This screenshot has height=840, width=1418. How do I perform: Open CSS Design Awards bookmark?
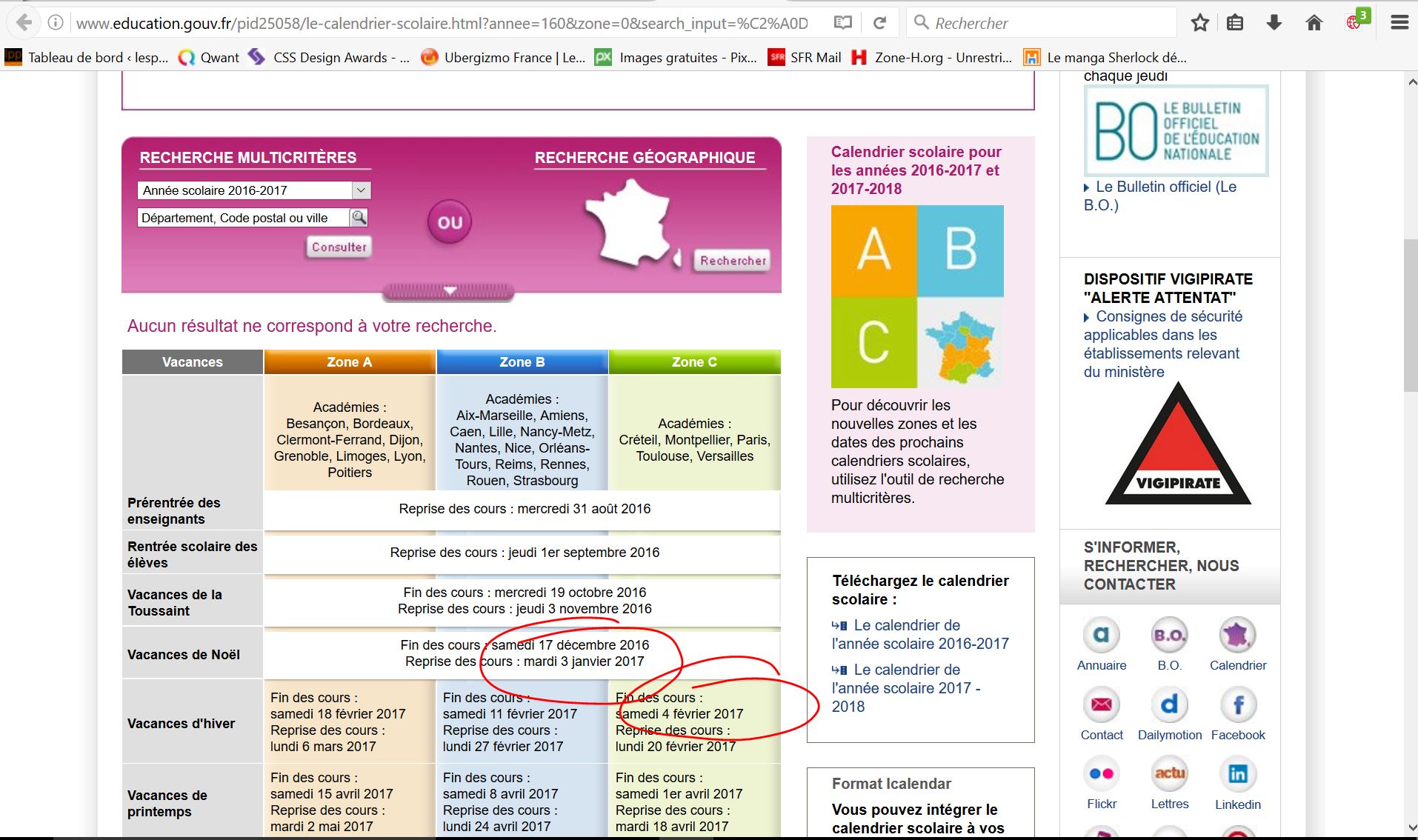click(x=329, y=57)
